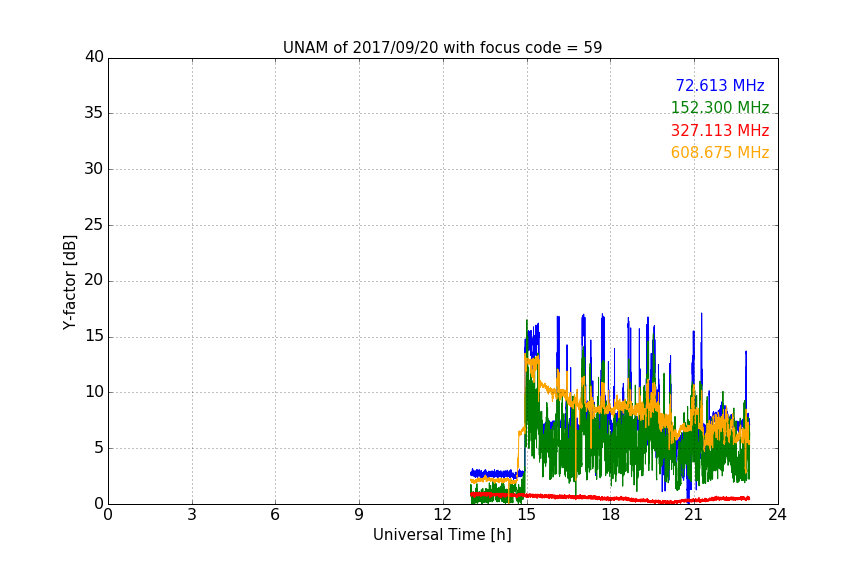Click the y-axis tick label 35
The image size is (864, 576).
[94, 113]
